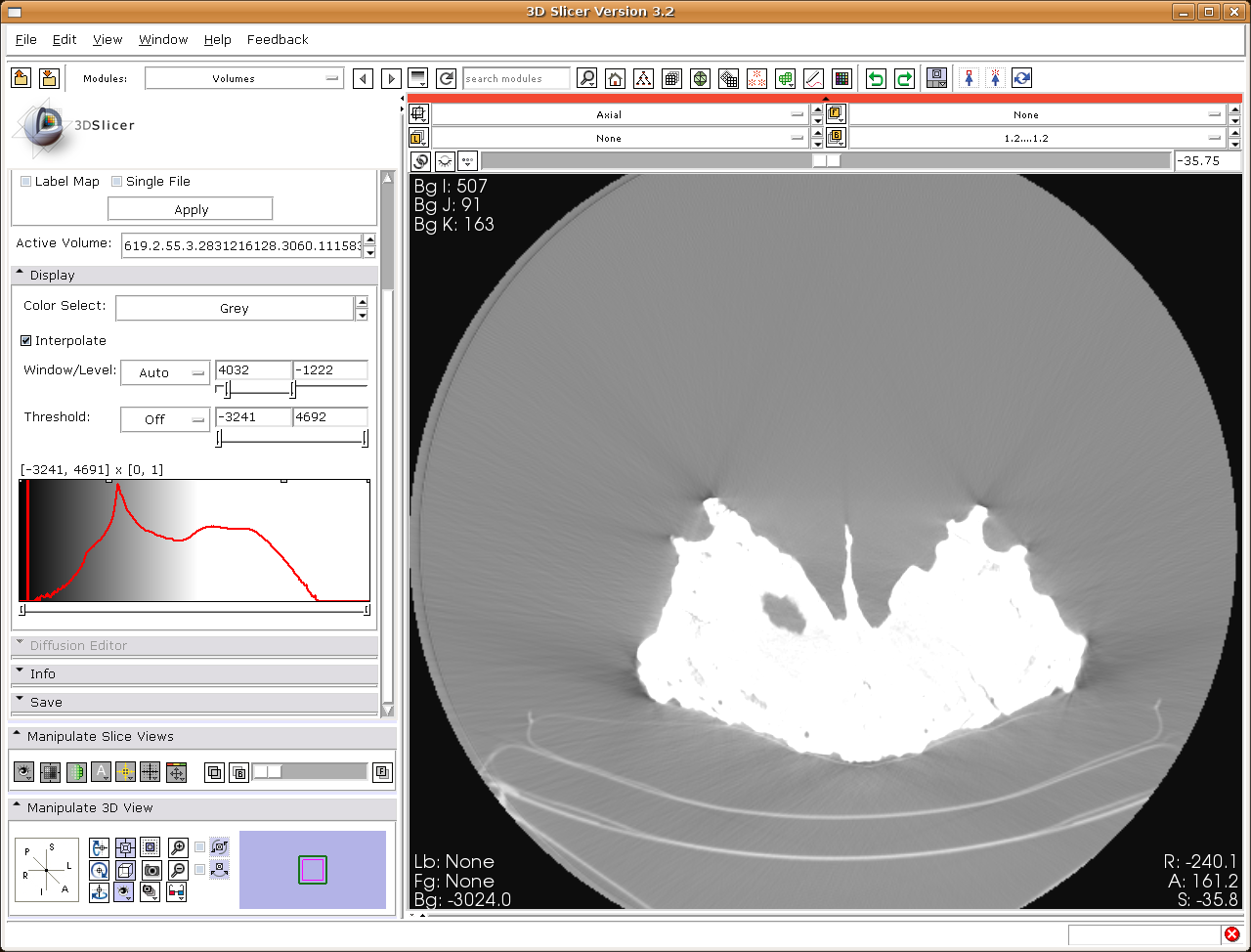The height and width of the screenshot is (952, 1251).
Task: Click the slice grid spacing icon
Action: [150, 772]
